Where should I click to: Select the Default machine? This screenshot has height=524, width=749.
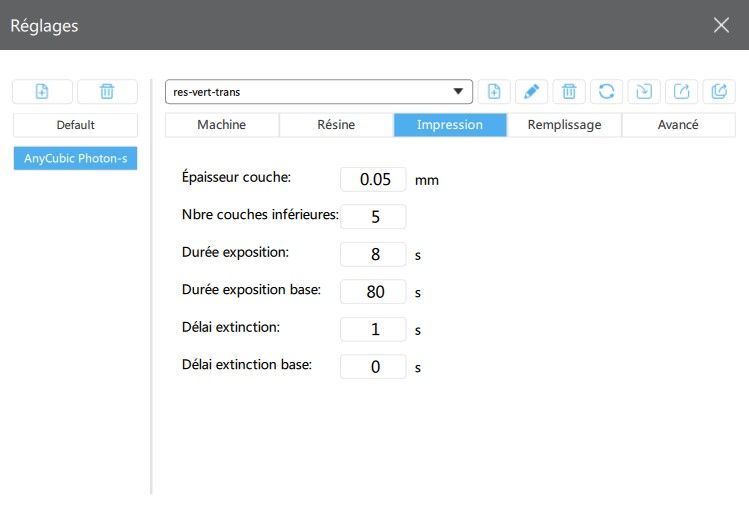75,125
